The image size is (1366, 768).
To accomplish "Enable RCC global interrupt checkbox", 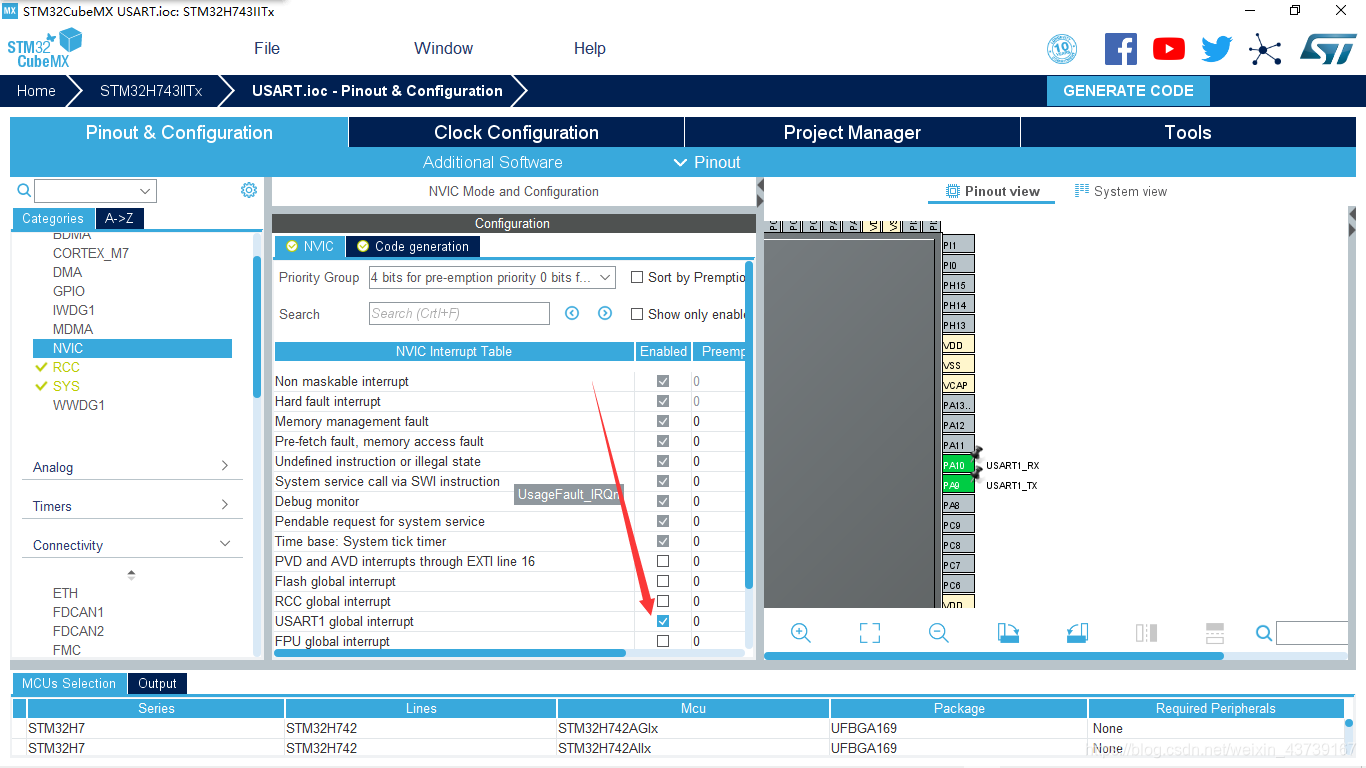I will coord(663,601).
